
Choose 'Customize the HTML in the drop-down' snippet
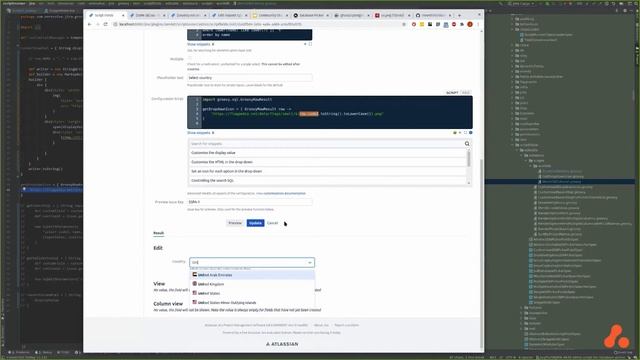[328, 162]
